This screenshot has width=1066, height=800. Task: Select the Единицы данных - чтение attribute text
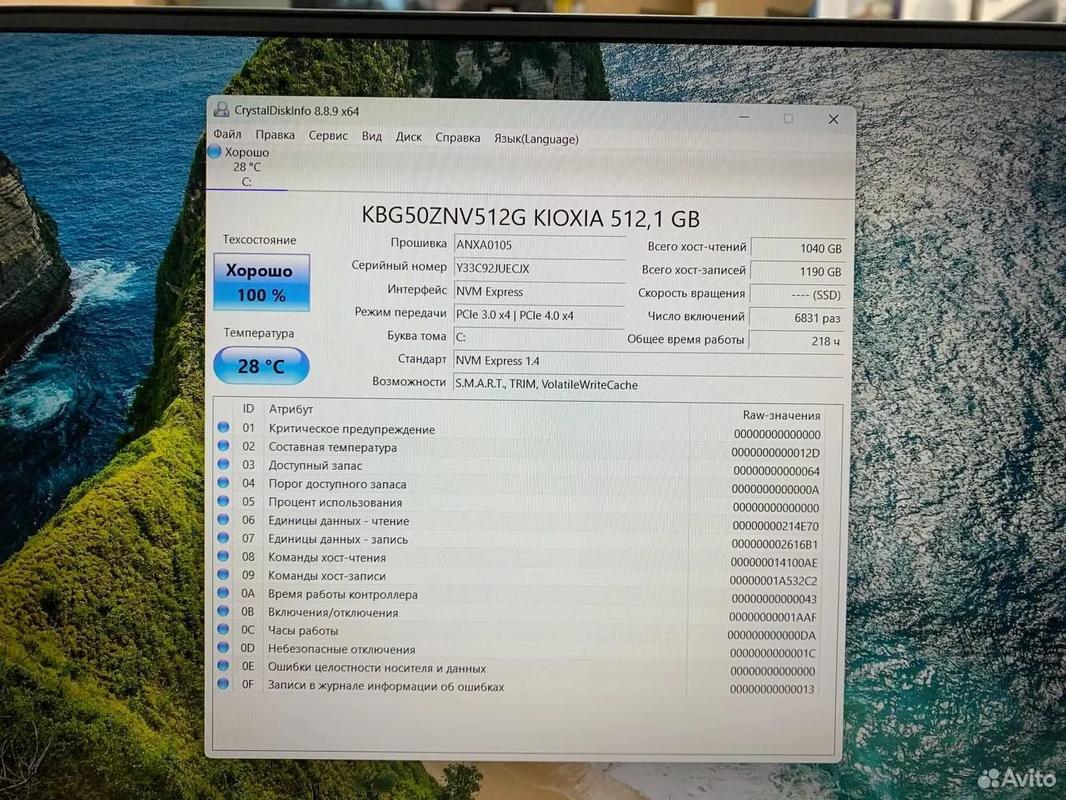339,521
